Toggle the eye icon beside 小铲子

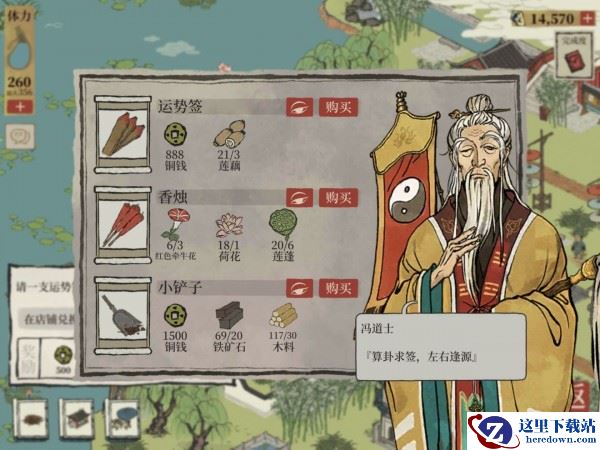300,288
